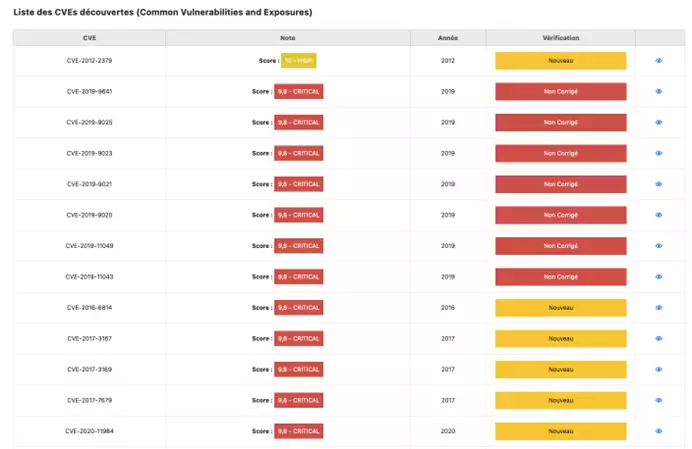Image resolution: width=692 pixels, height=449 pixels.
Task: View CVE-2016-6814 using its eye icon
Action: (659, 307)
